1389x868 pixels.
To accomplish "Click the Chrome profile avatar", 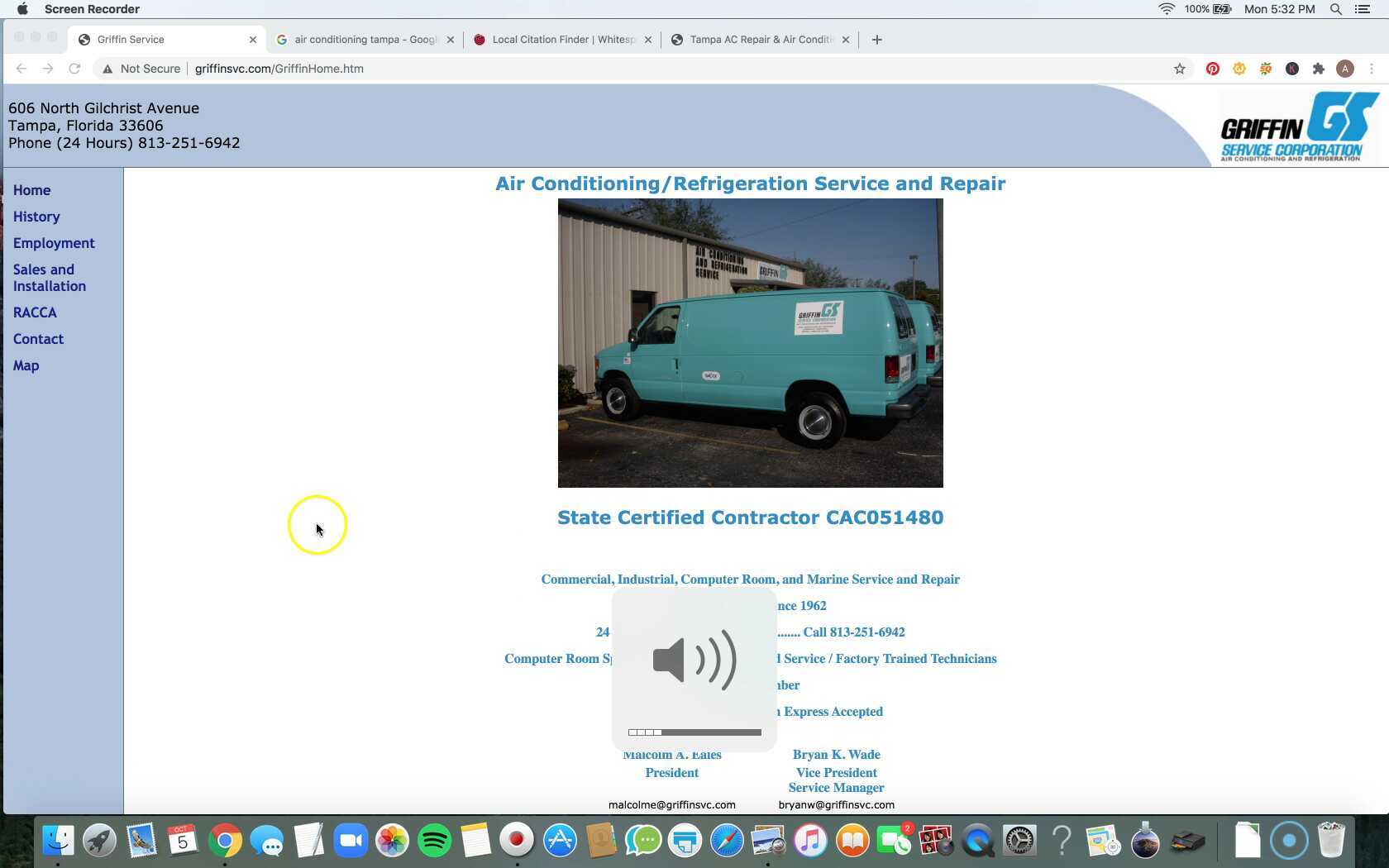I will coord(1345,69).
